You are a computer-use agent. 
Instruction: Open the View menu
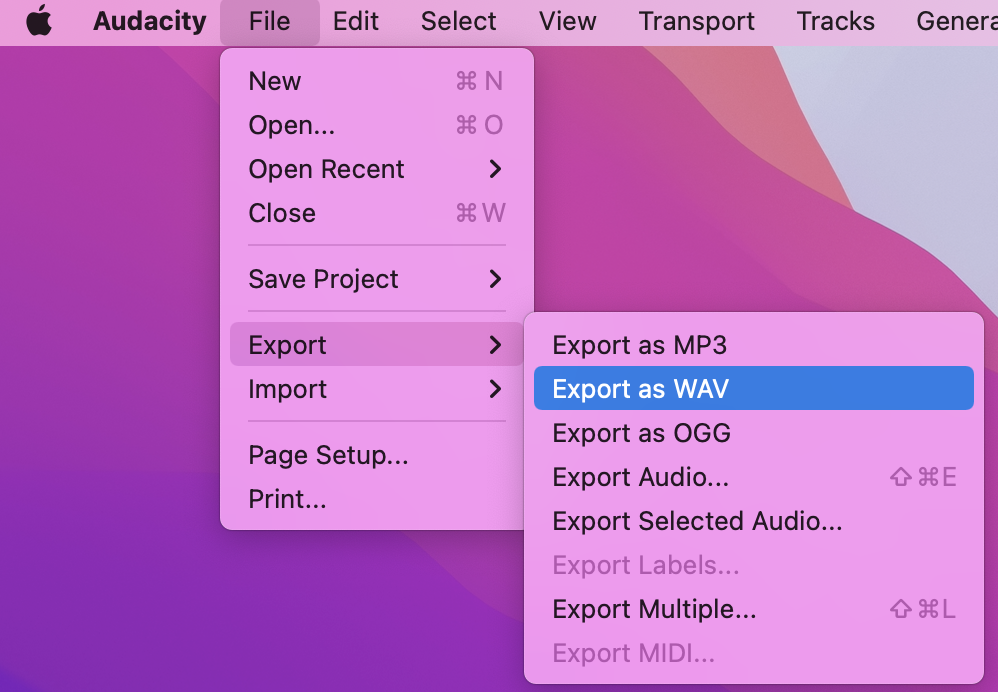[x=568, y=22]
